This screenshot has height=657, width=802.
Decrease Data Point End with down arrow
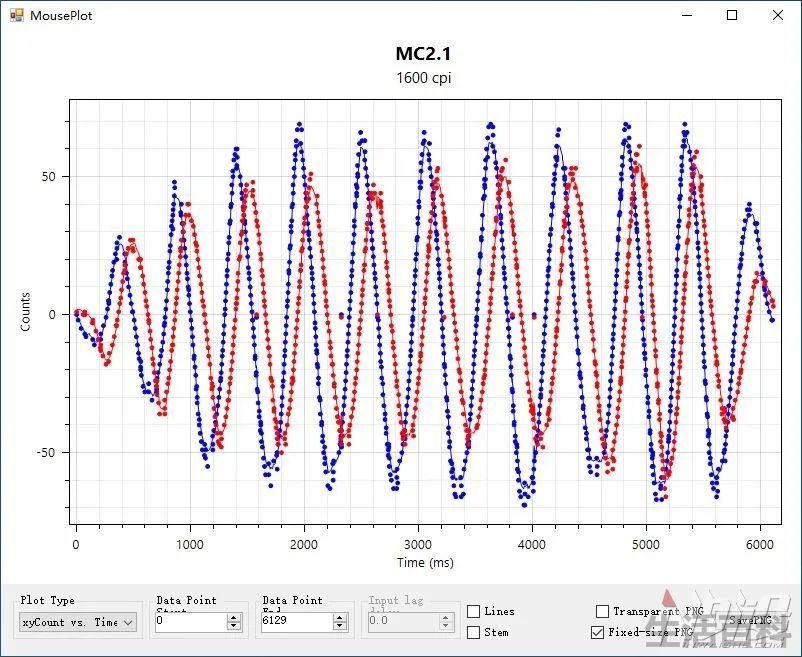tap(340, 626)
